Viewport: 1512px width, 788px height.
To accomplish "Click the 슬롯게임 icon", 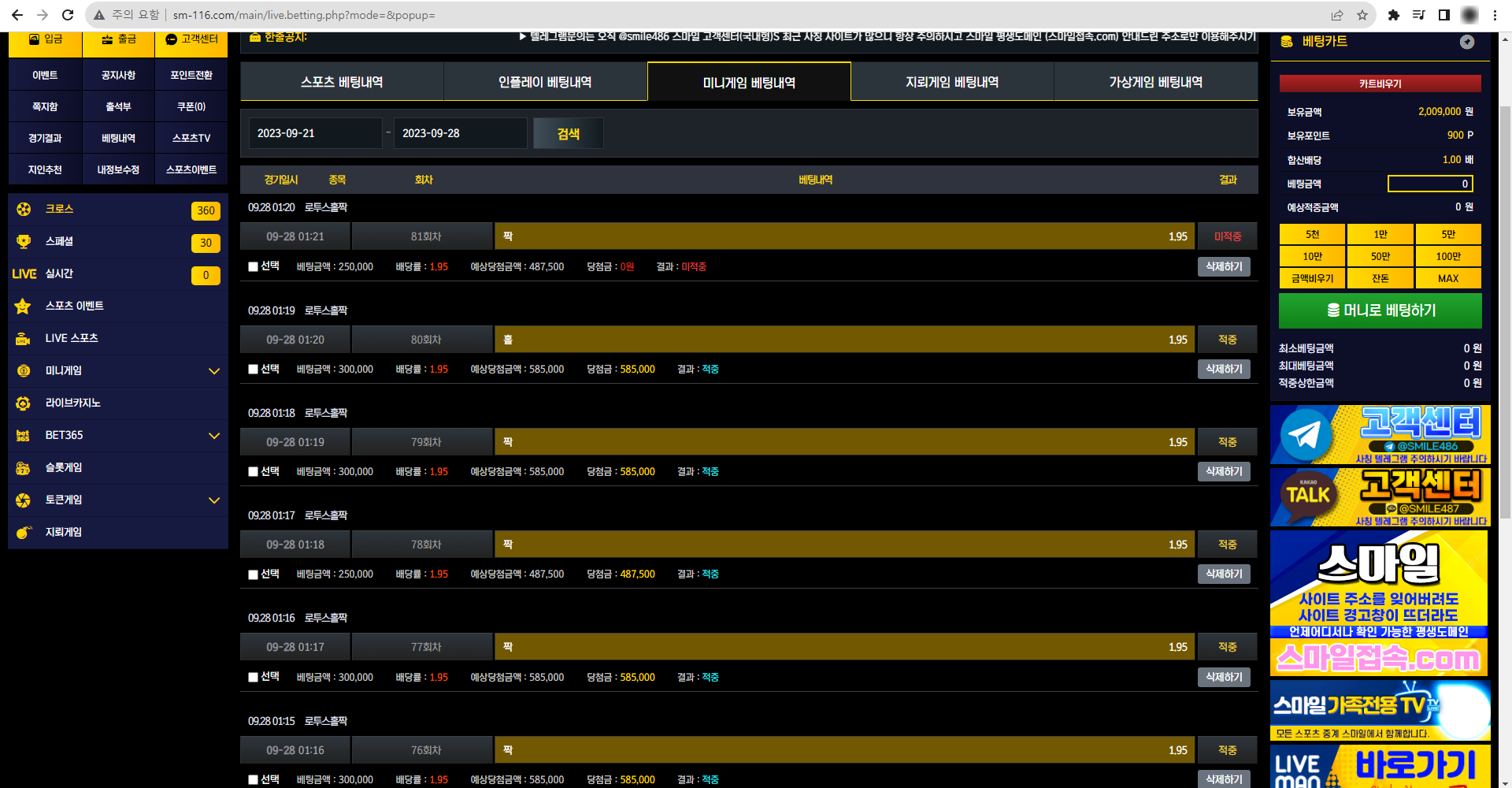I will point(23,467).
